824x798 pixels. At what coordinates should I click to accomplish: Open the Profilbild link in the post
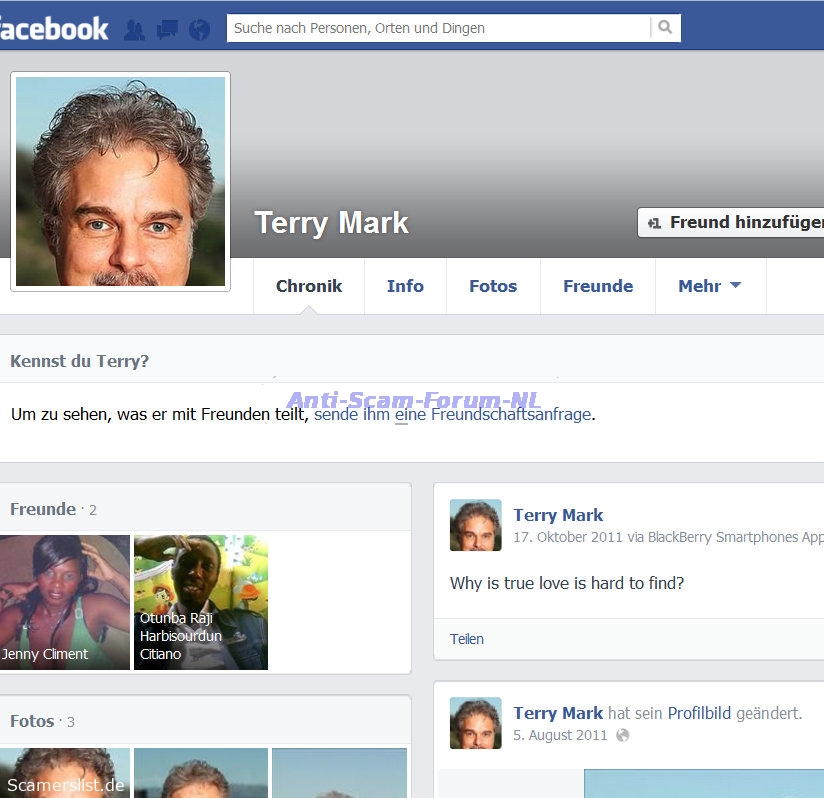click(x=699, y=713)
